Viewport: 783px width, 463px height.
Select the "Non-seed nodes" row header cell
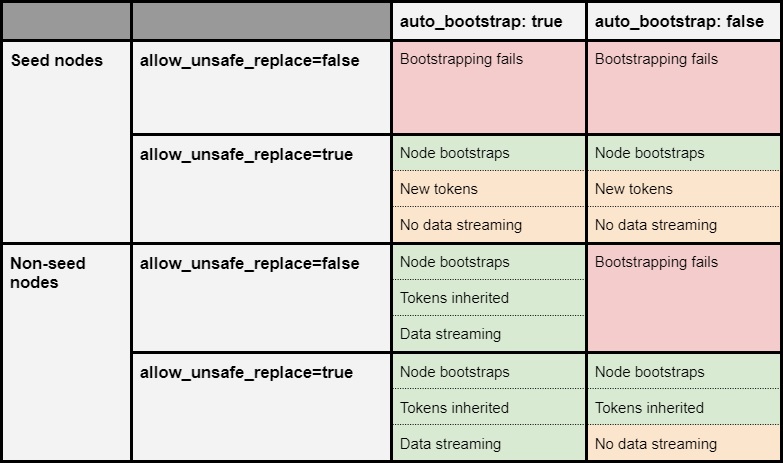click(48, 272)
